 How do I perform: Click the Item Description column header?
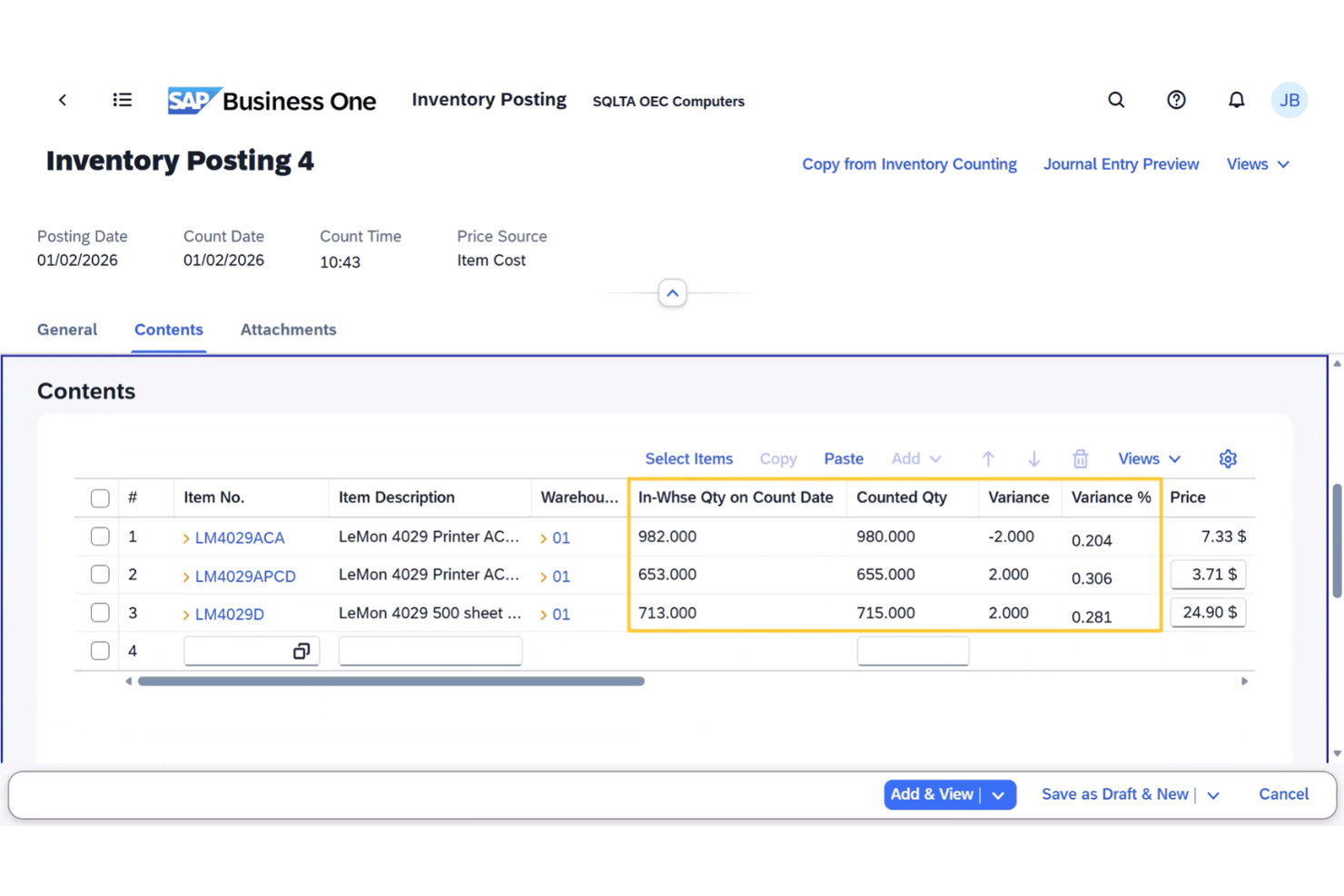click(396, 497)
